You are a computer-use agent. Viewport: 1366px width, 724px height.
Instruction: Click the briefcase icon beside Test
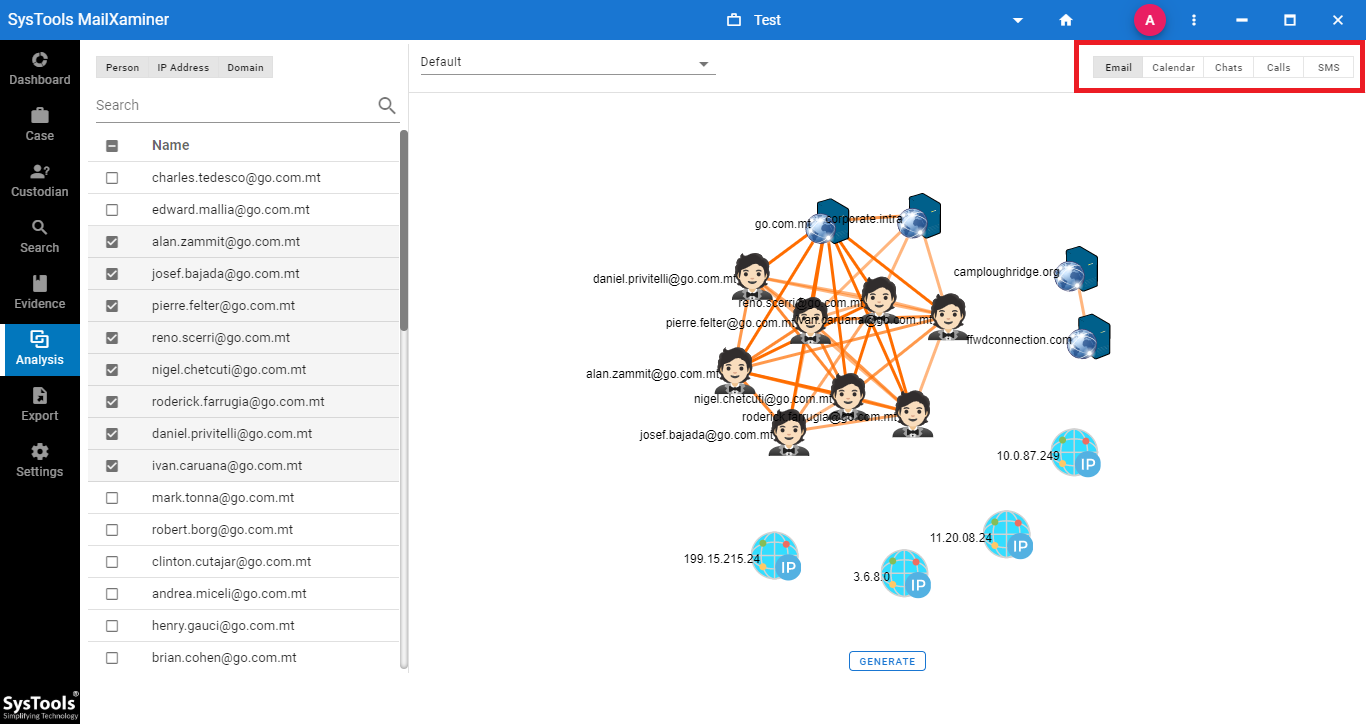(734, 20)
